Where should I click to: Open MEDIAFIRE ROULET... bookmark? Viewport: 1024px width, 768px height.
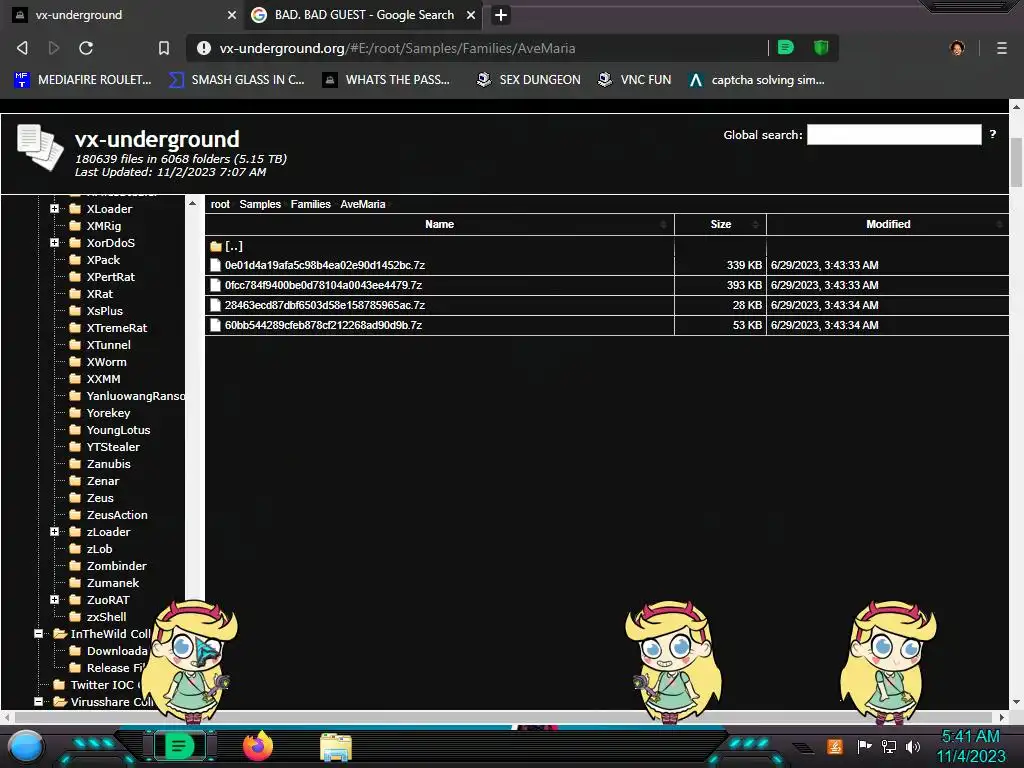coord(82,80)
